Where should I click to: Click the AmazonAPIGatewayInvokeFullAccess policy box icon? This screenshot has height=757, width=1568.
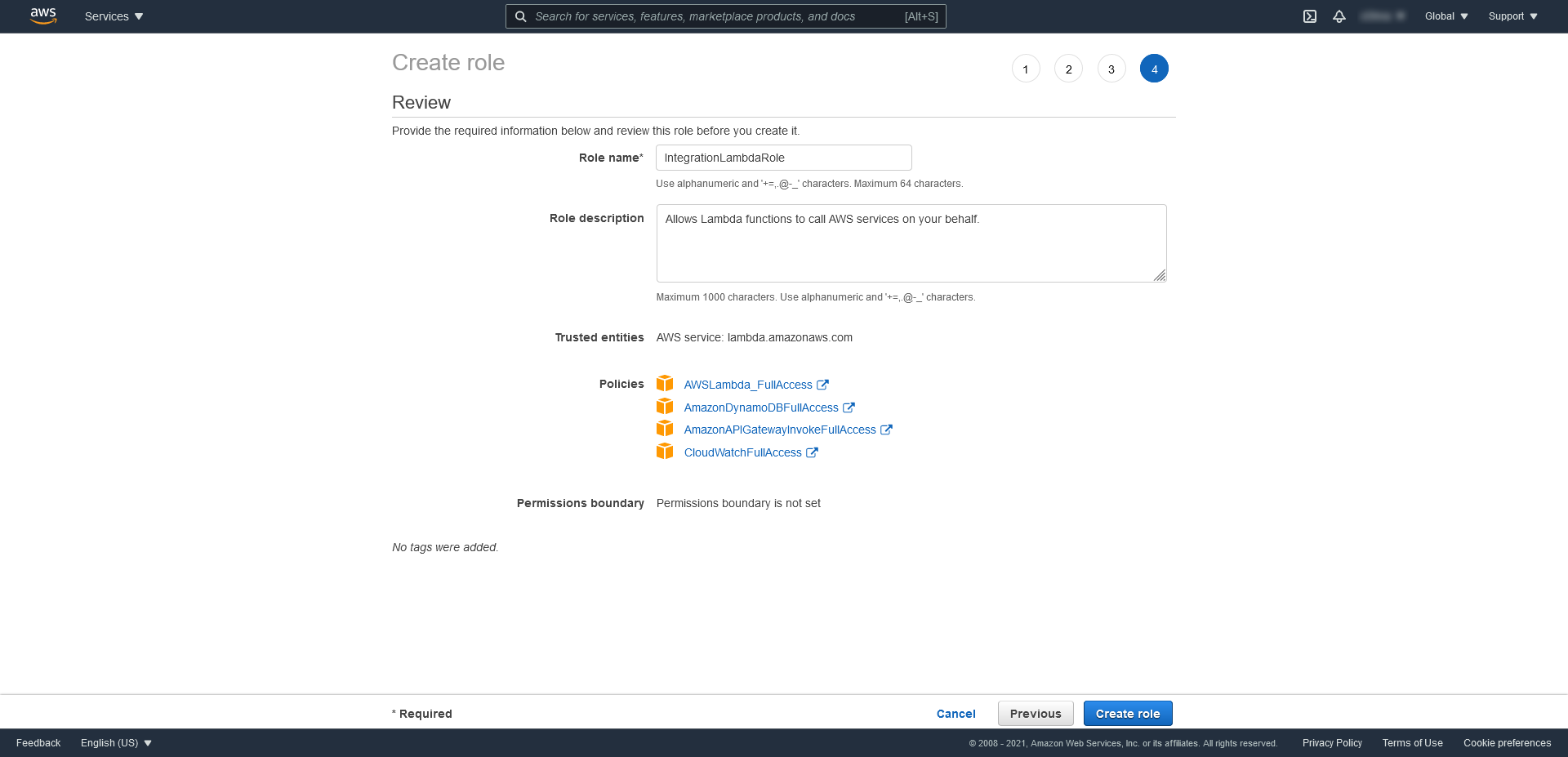coord(665,429)
